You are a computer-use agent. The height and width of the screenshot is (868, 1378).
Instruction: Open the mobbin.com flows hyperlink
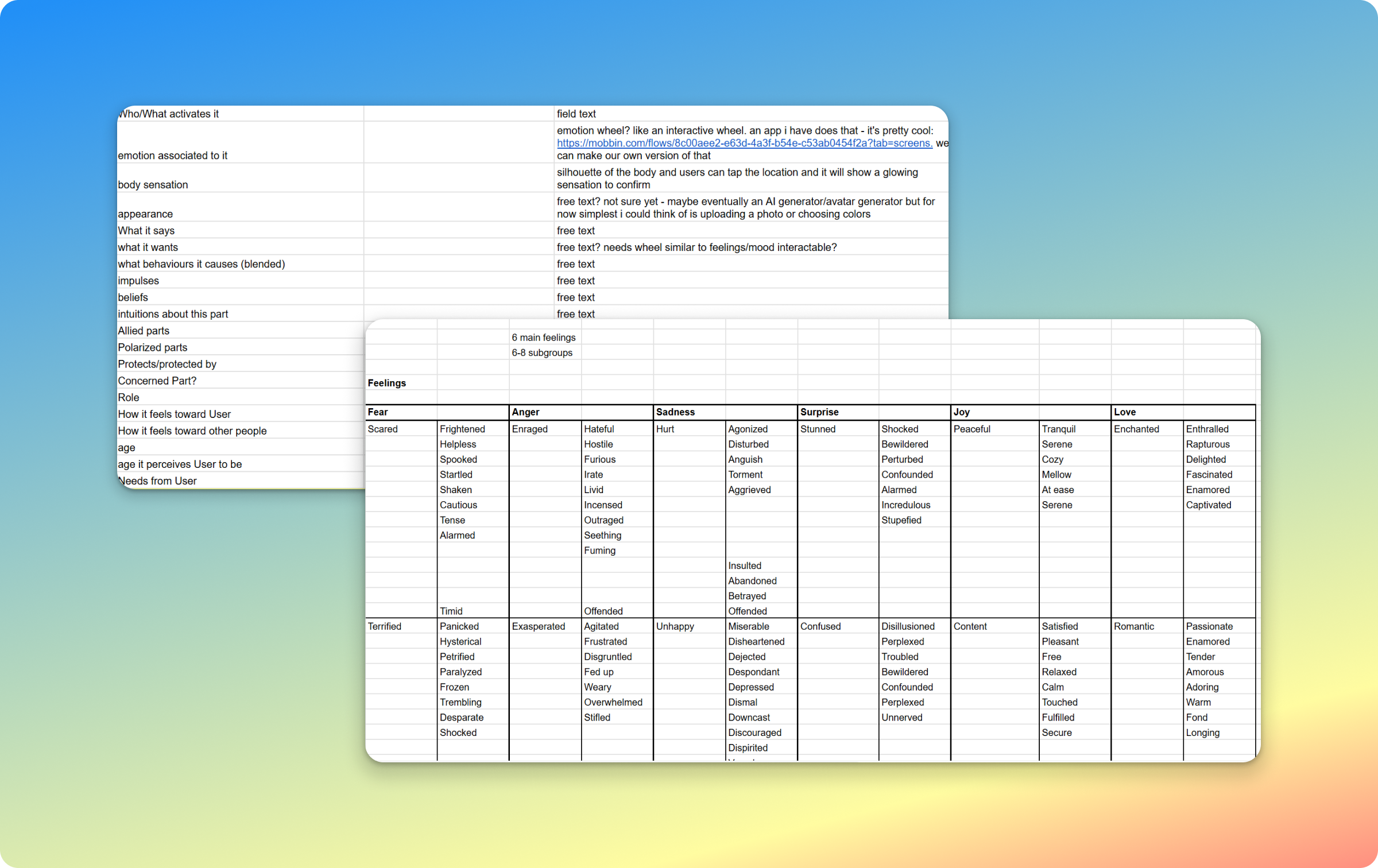(x=744, y=143)
